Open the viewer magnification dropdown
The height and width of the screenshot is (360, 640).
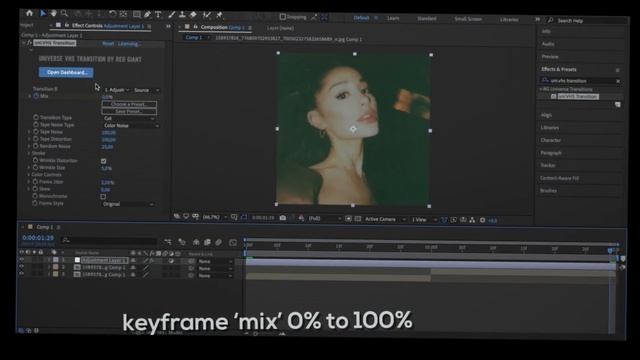215,217
